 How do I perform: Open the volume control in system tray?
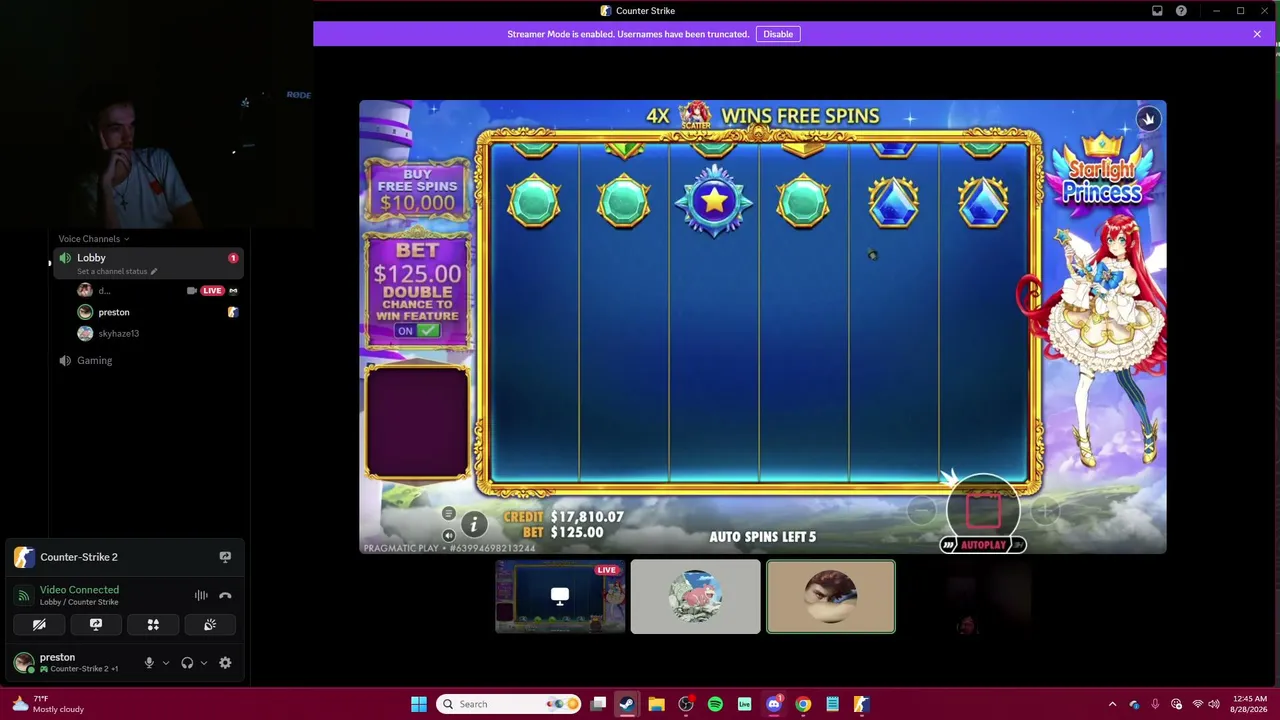click(1213, 704)
